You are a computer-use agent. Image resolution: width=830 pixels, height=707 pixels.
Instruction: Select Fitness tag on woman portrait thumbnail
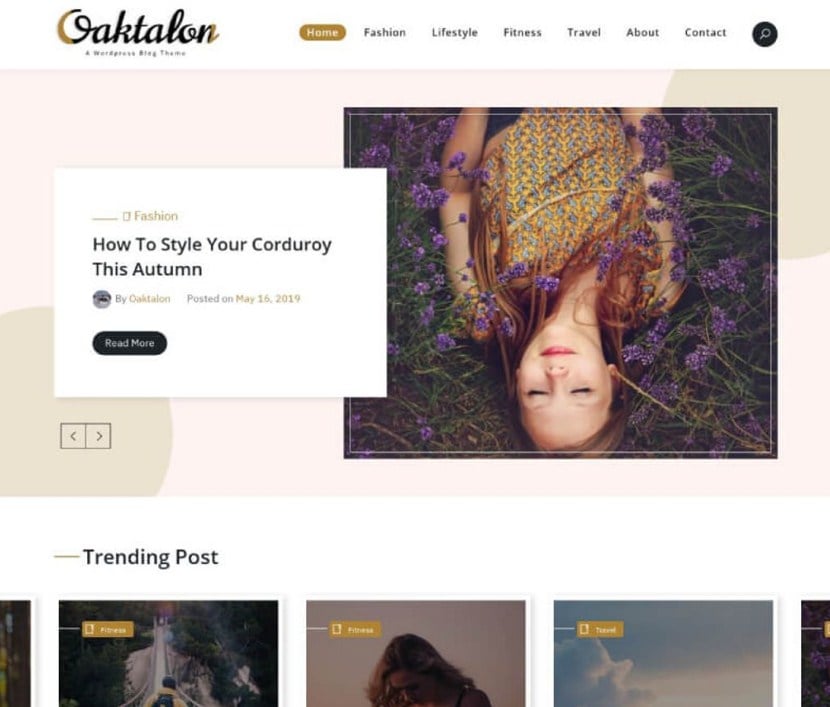tap(355, 629)
